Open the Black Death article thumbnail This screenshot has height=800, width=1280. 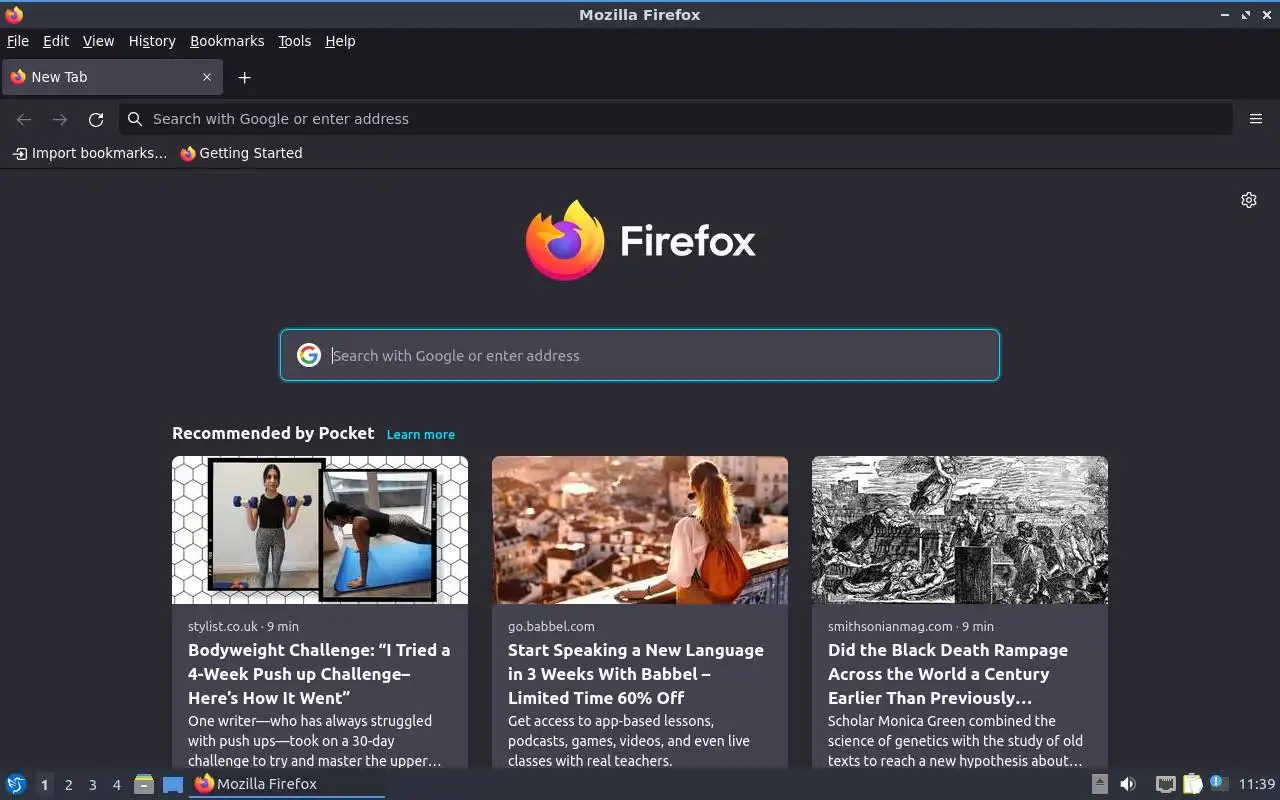click(960, 530)
